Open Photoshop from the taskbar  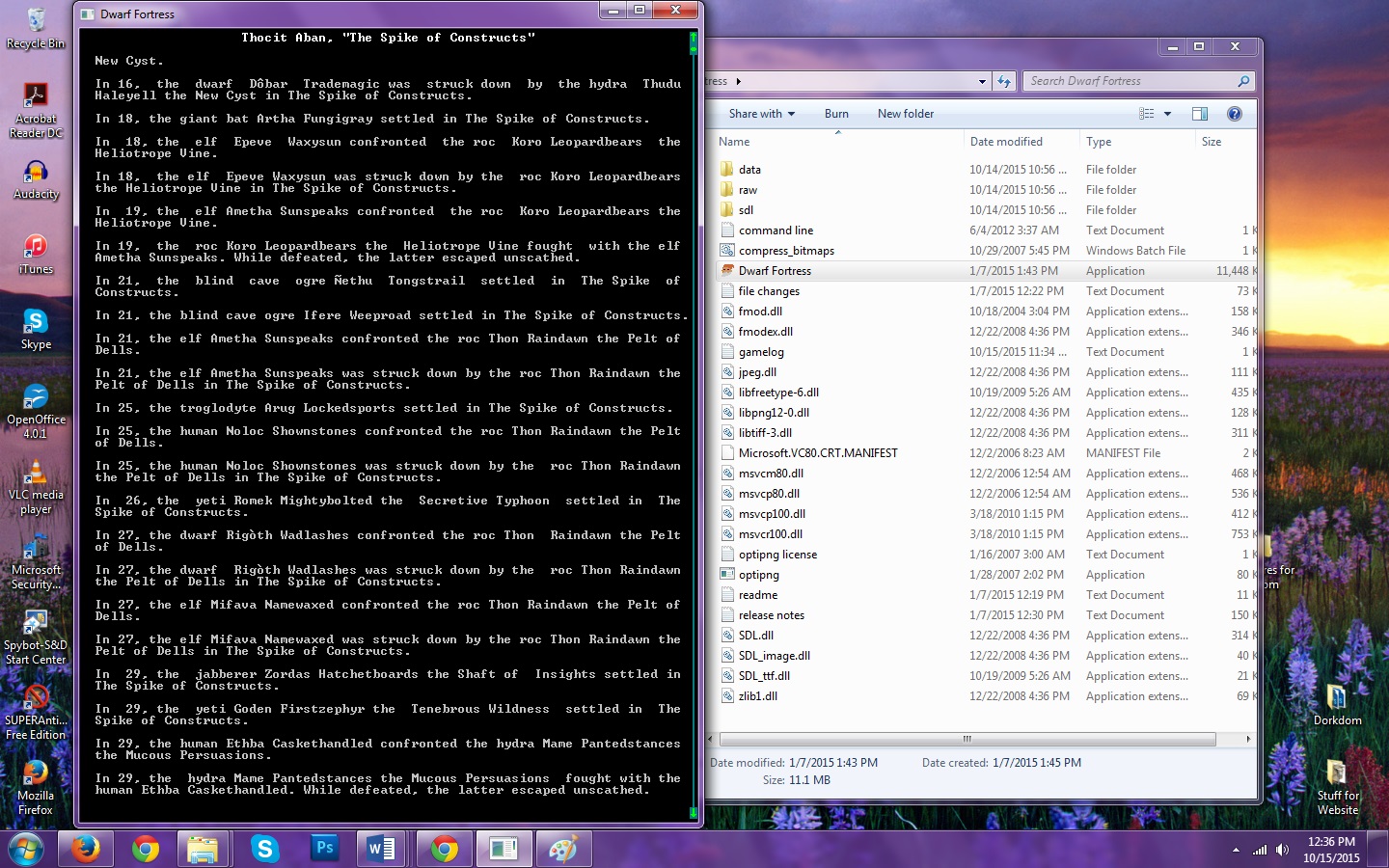point(324,849)
